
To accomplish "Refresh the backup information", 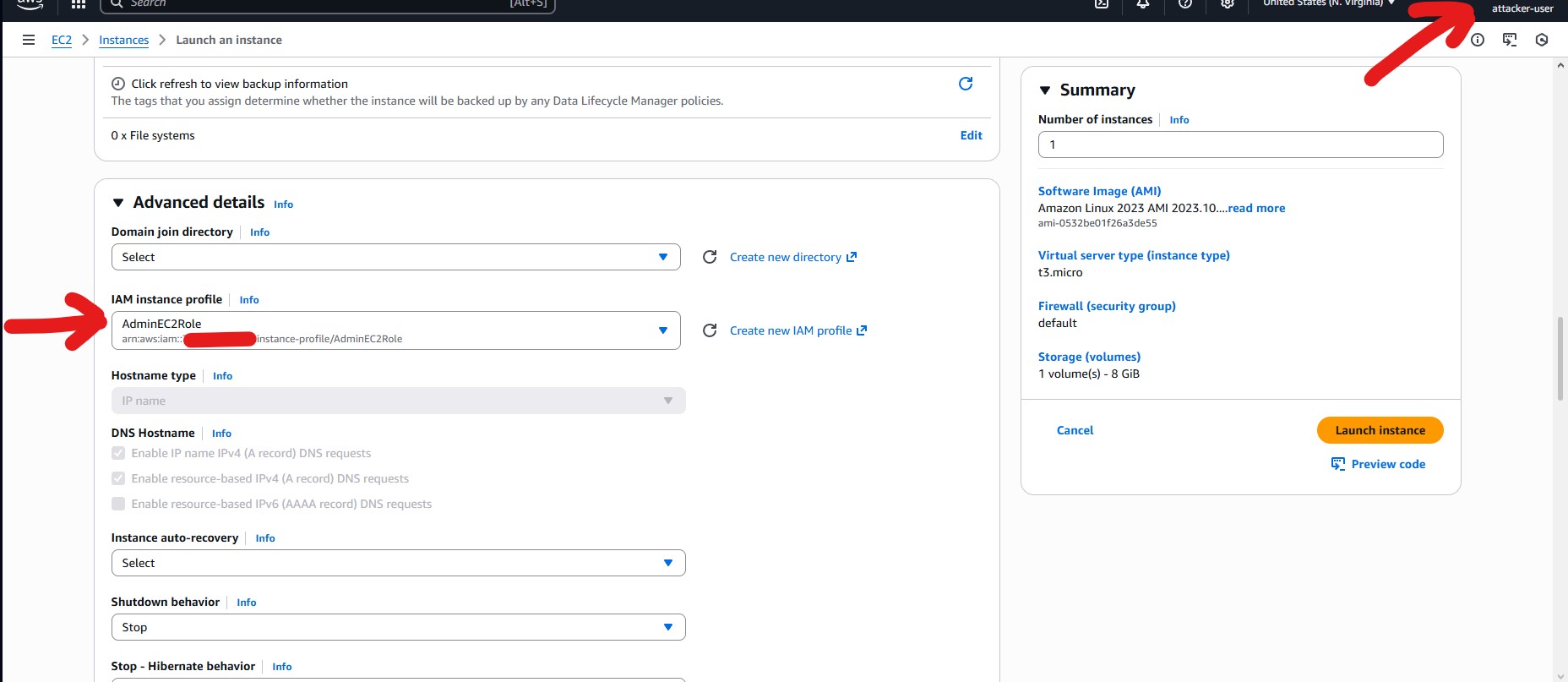I will click(x=966, y=84).
